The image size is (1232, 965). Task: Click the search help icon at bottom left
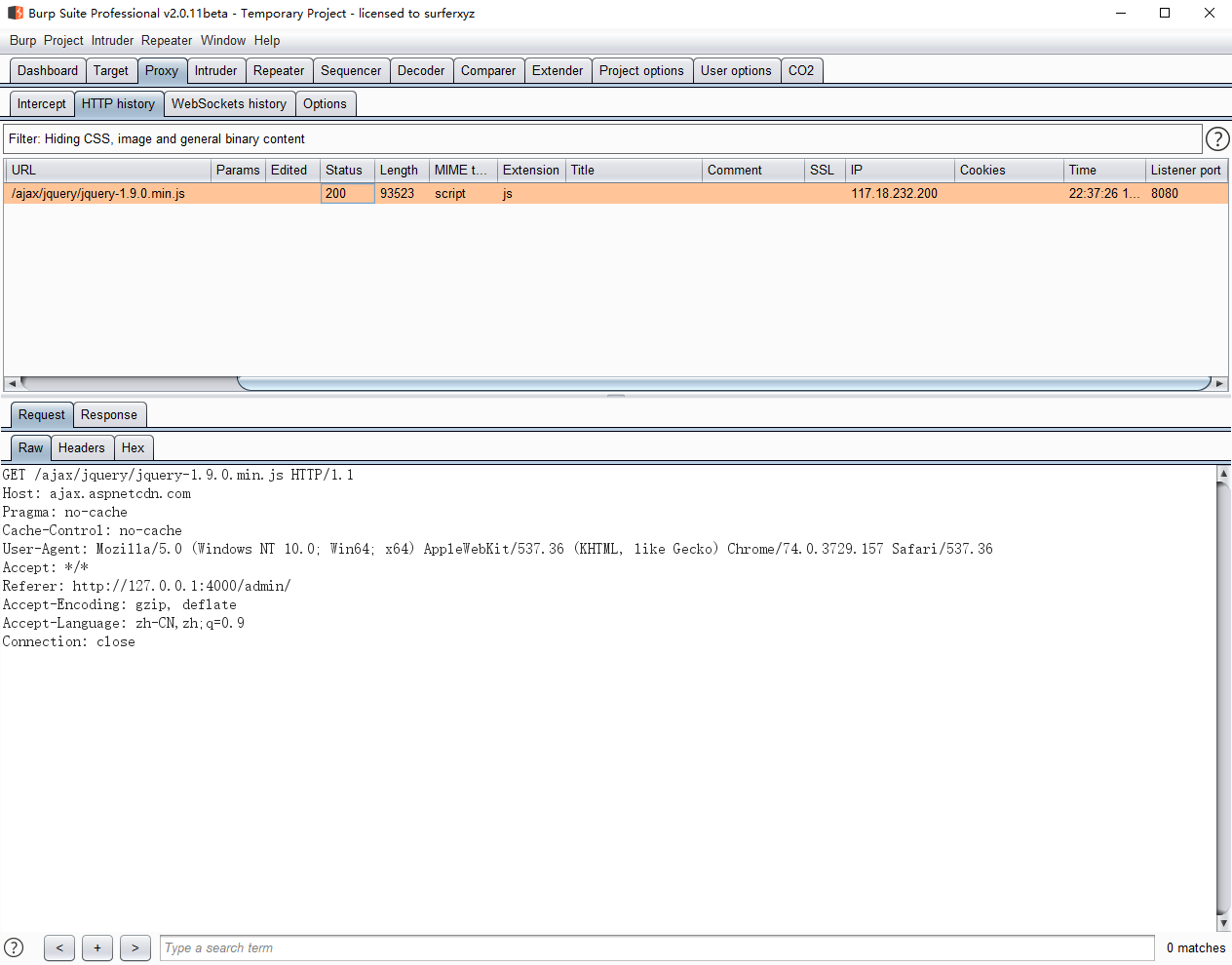[14, 947]
